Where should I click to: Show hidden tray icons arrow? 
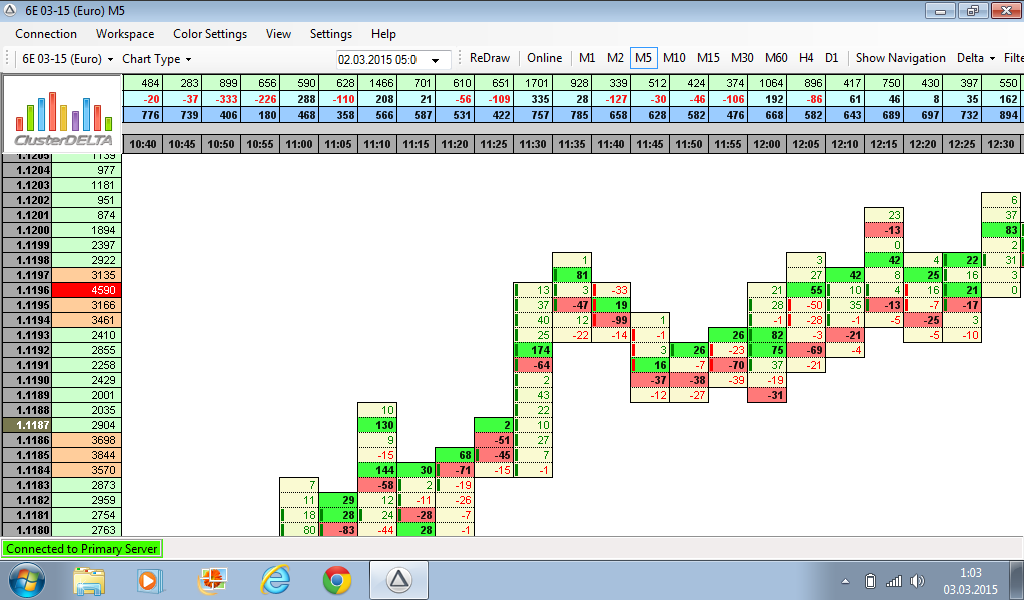[846, 581]
